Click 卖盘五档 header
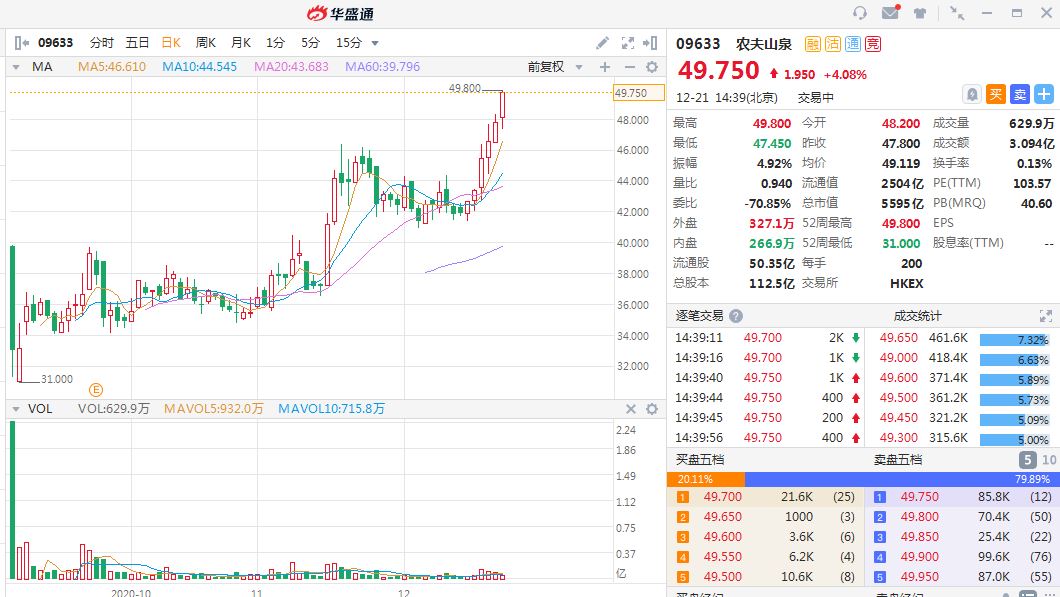Viewport: 1060px width, 597px height. [x=898, y=460]
